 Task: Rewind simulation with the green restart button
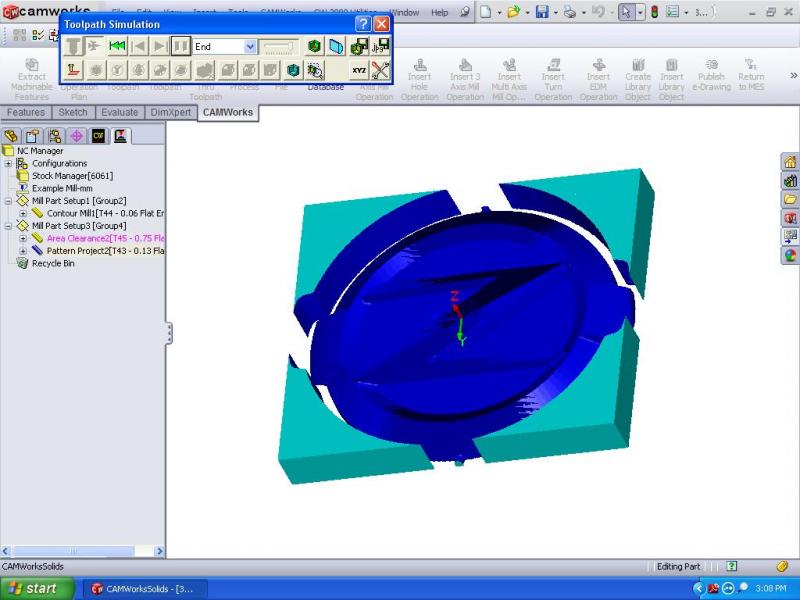coord(117,46)
